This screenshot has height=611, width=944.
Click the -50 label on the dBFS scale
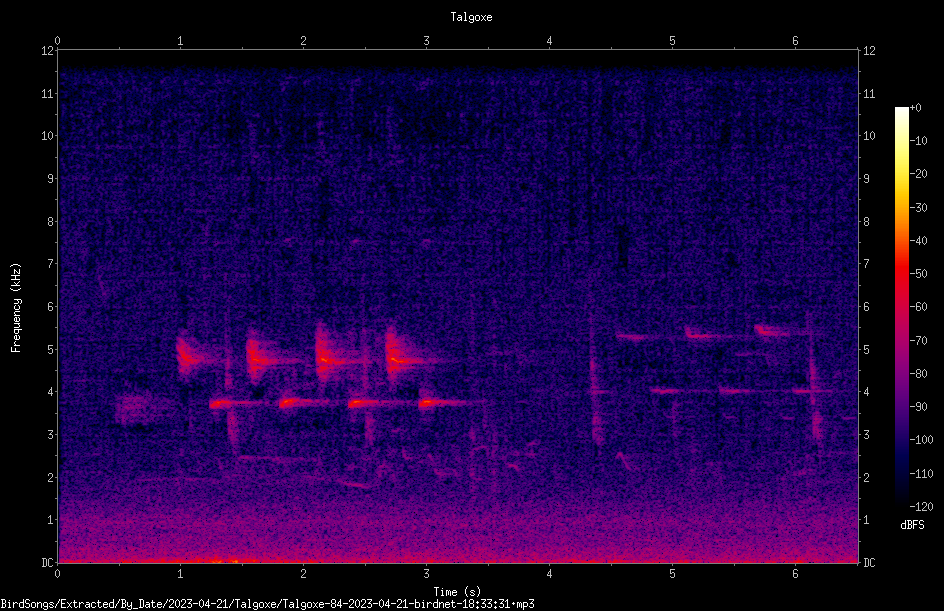click(x=919, y=273)
